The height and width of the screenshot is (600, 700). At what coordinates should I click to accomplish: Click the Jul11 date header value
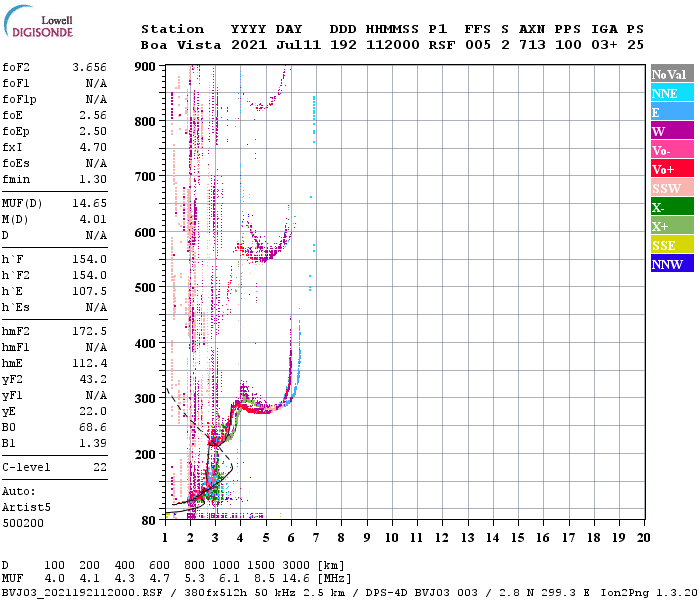[x=298, y=45]
